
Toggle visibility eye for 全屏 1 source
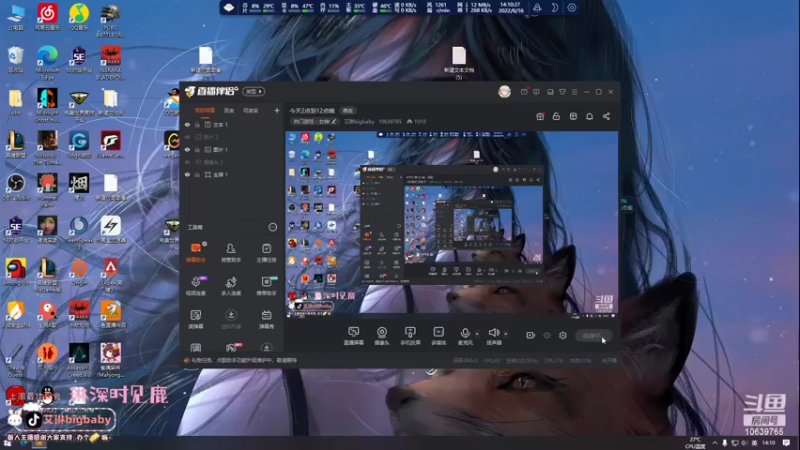point(187,174)
